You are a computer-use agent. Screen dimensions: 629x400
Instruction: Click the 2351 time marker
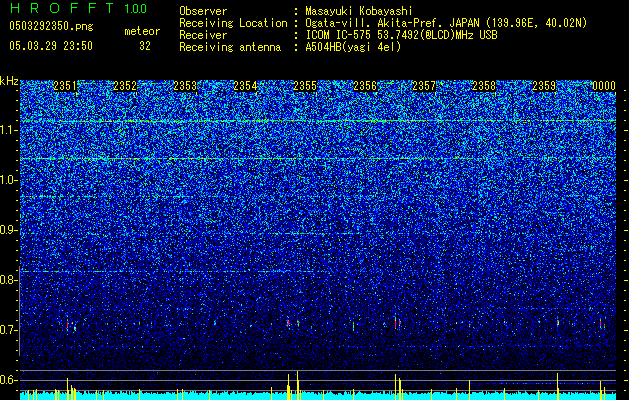point(65,86)
